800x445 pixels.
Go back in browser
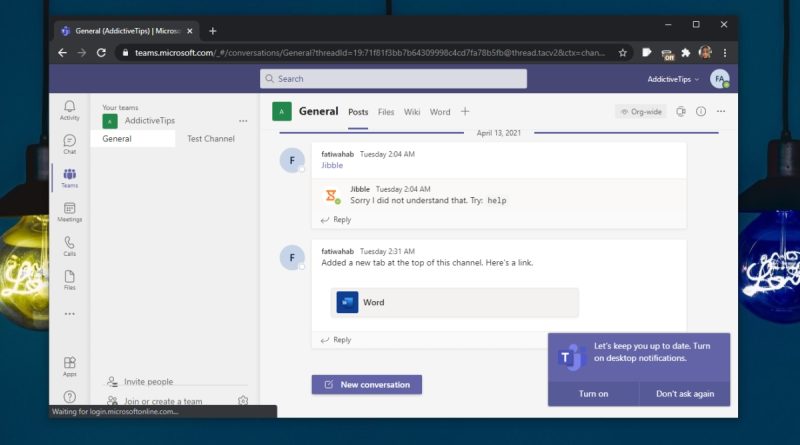tap(62, 53)
